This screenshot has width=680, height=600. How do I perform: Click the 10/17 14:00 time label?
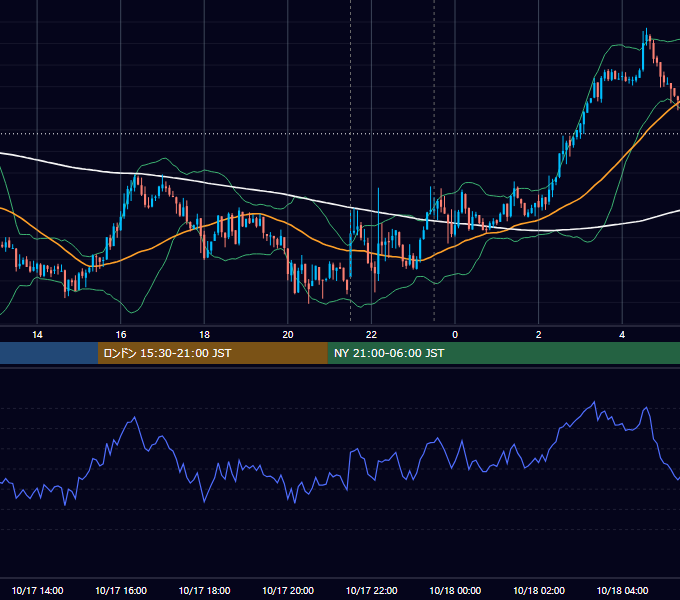pyautogui.click(x=37, y=590)
